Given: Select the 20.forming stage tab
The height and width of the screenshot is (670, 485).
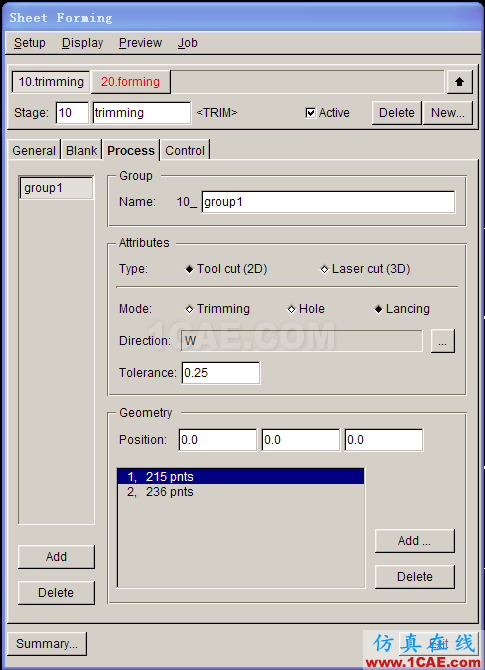Looking at the screenshot, I should (130, 82).
